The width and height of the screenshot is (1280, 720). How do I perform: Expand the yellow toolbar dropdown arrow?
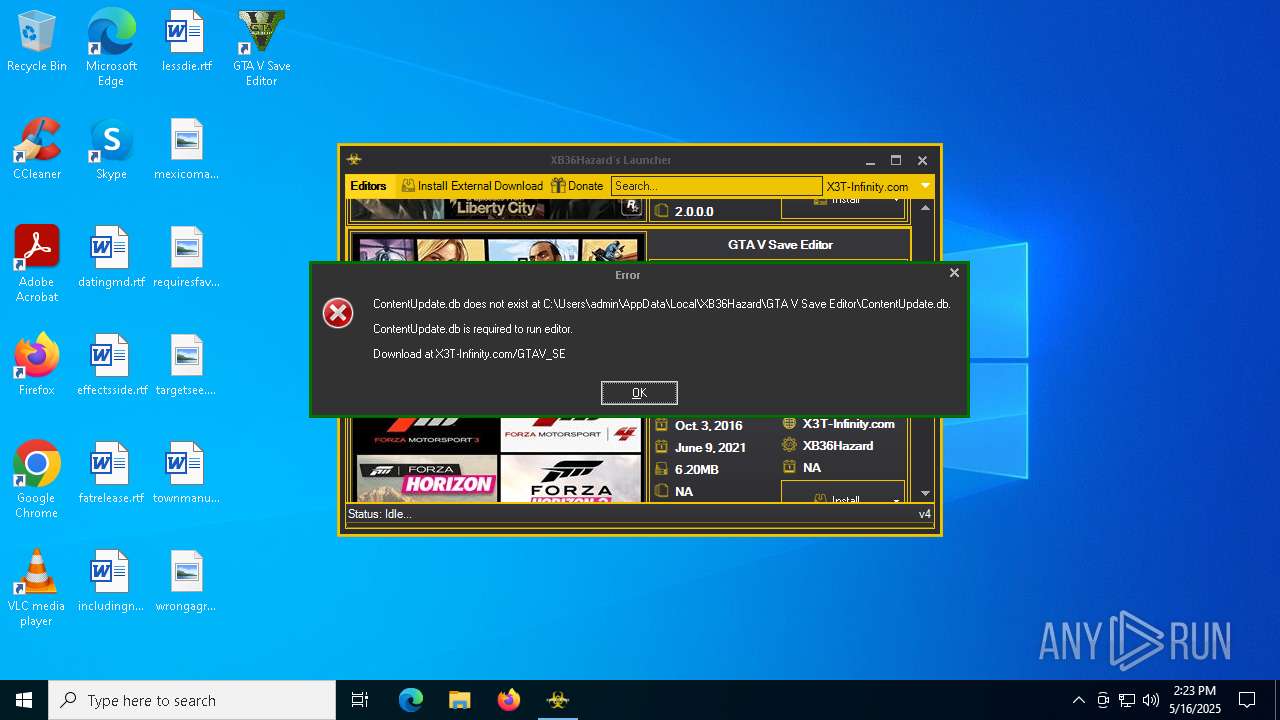(x=925, y=186)
